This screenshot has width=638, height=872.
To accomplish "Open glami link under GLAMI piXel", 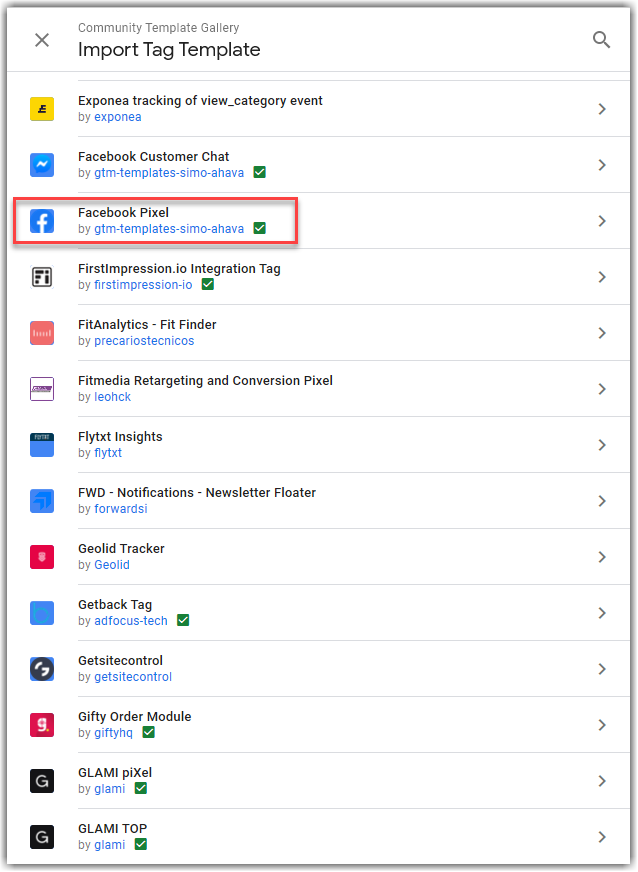I will 110,789.
